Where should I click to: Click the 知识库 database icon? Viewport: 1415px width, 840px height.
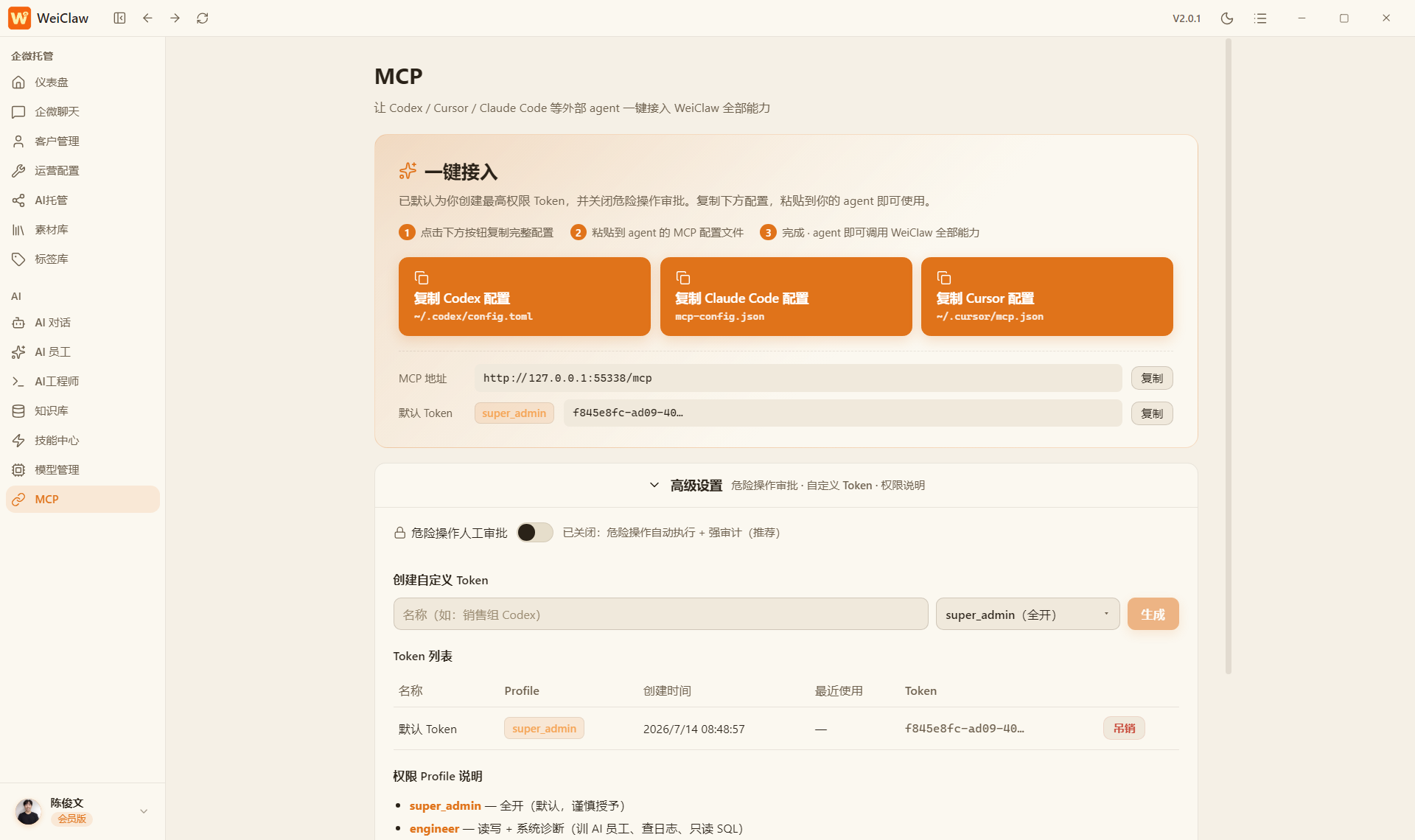(18, 410)
